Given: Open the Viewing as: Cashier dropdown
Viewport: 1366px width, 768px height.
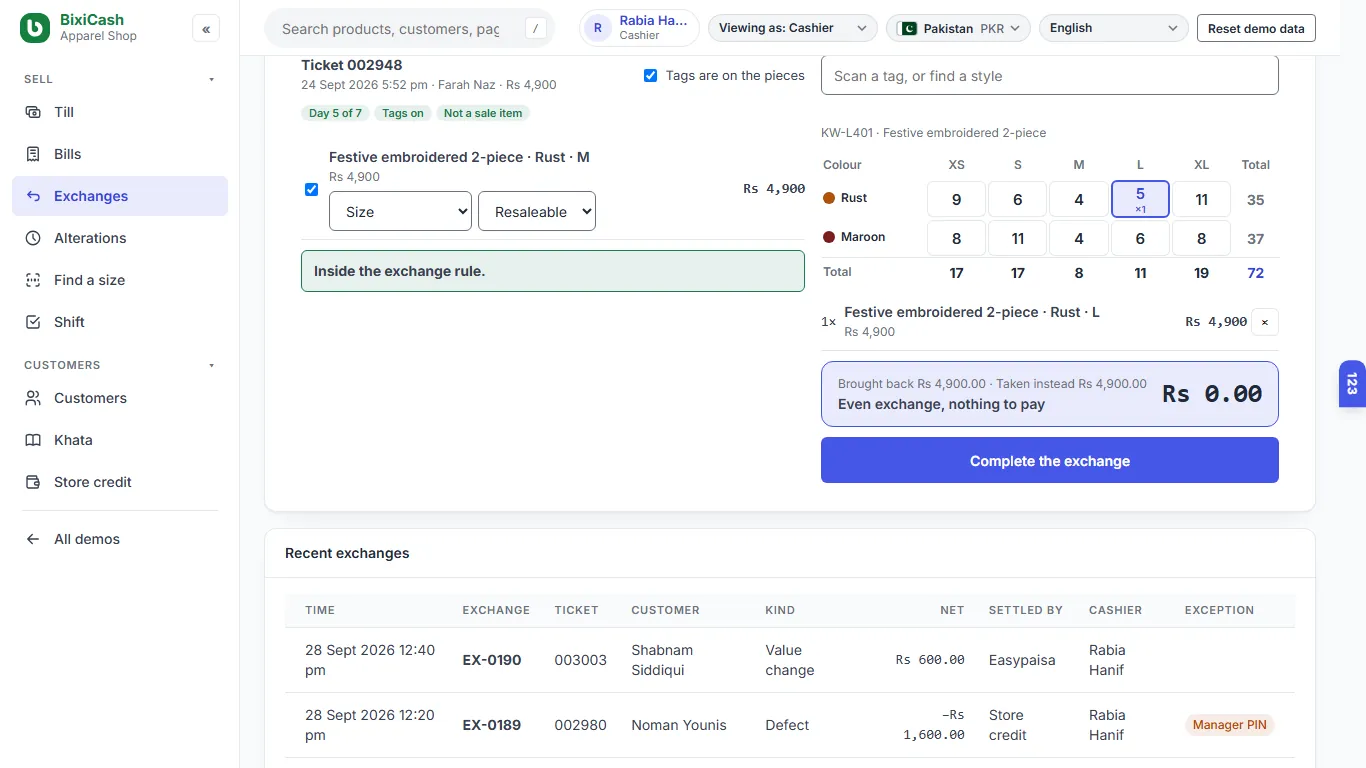Looking at the screenshot, I should tap(792, 28).
